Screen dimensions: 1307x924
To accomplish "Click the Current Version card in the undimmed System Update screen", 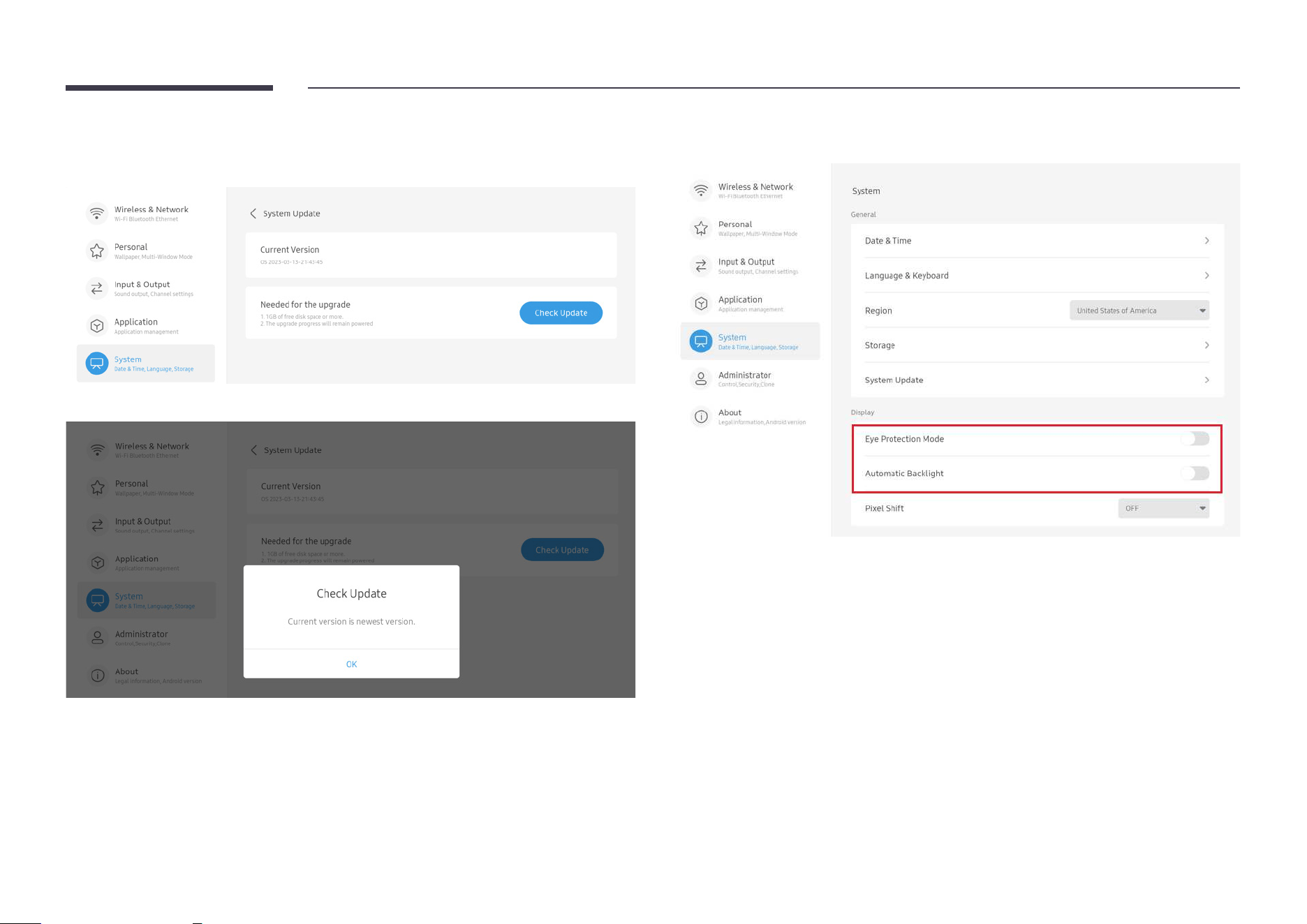I will click(x=431, y=255).
